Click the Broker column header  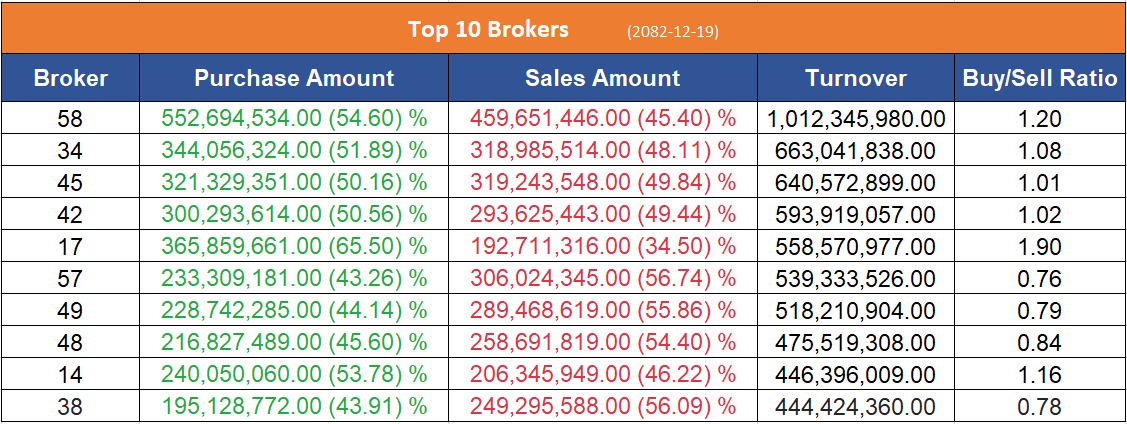tap(70, 78)
